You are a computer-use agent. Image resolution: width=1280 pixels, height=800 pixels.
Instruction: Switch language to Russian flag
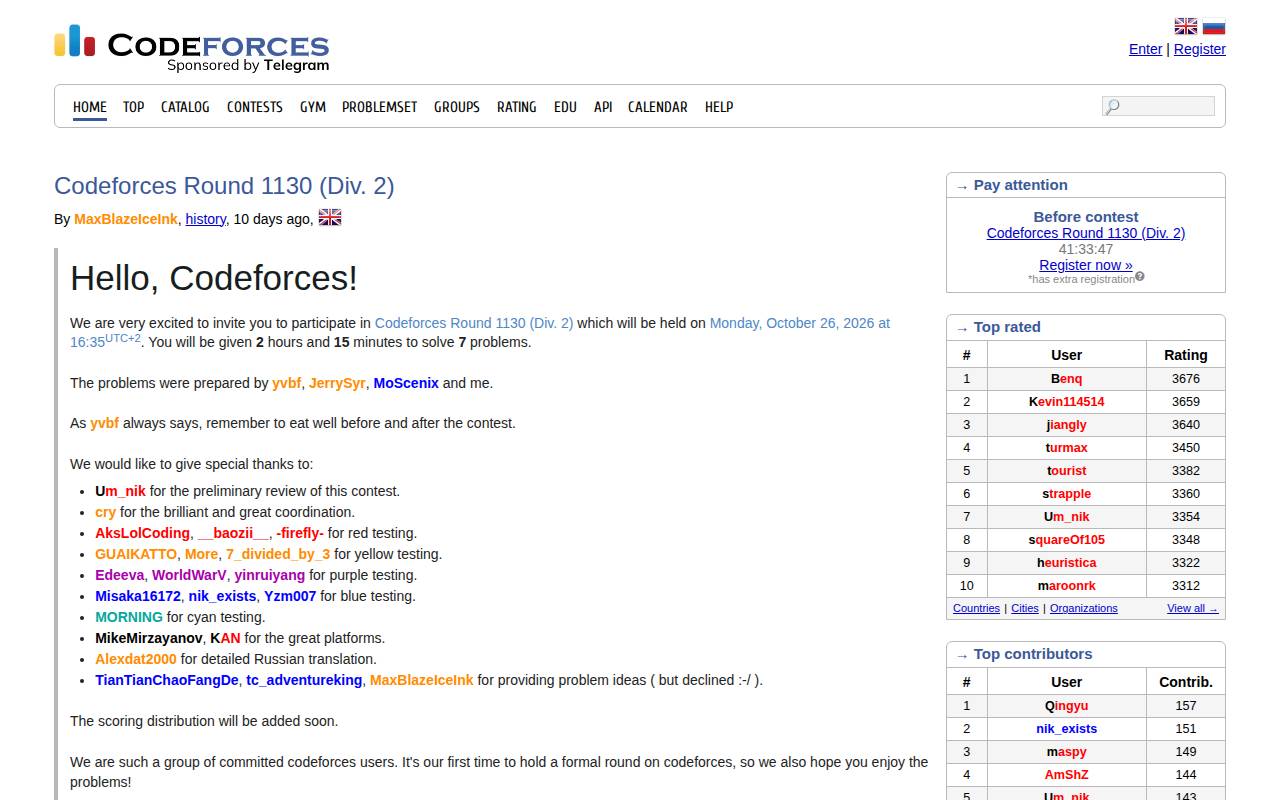pyautogui.click(x=1214, y=26)
